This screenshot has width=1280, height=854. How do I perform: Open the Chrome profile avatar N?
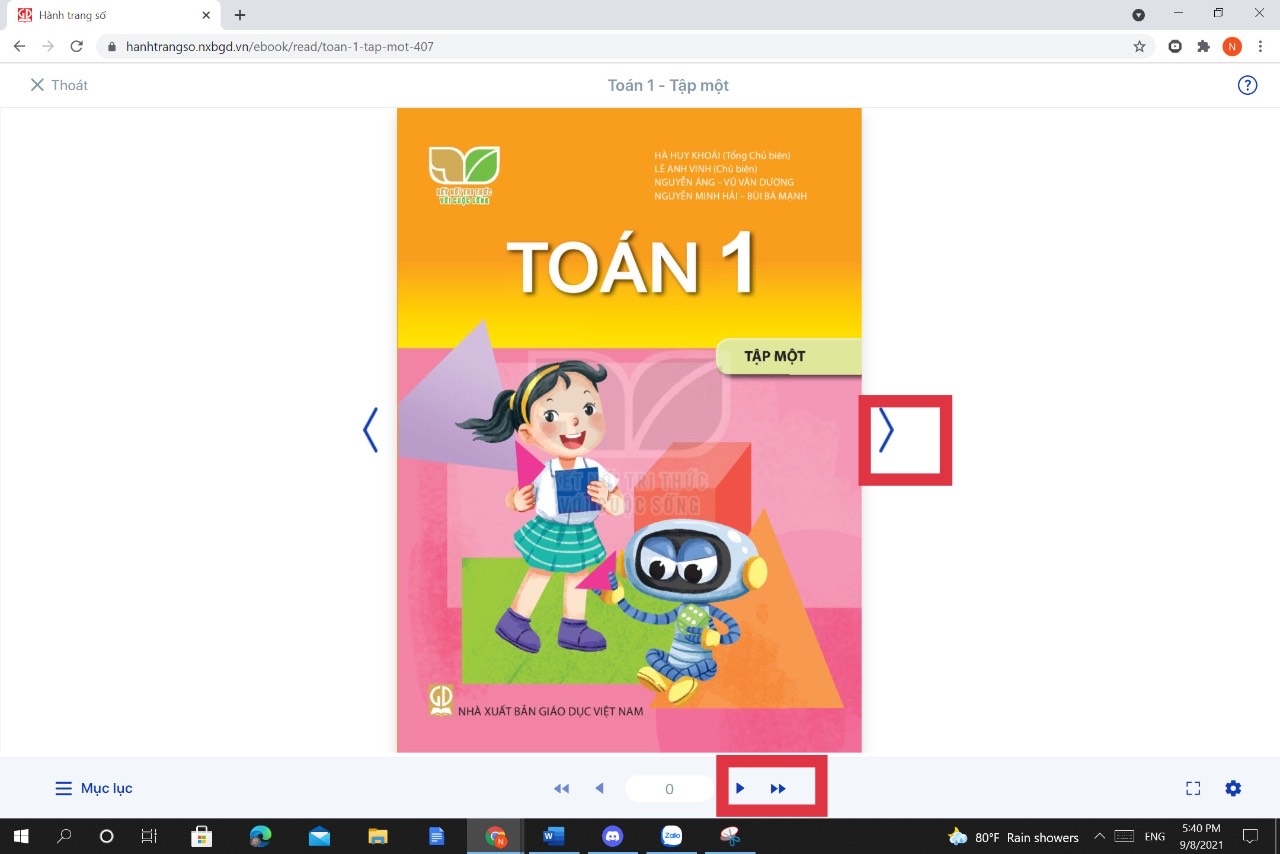pos(1232,46)
